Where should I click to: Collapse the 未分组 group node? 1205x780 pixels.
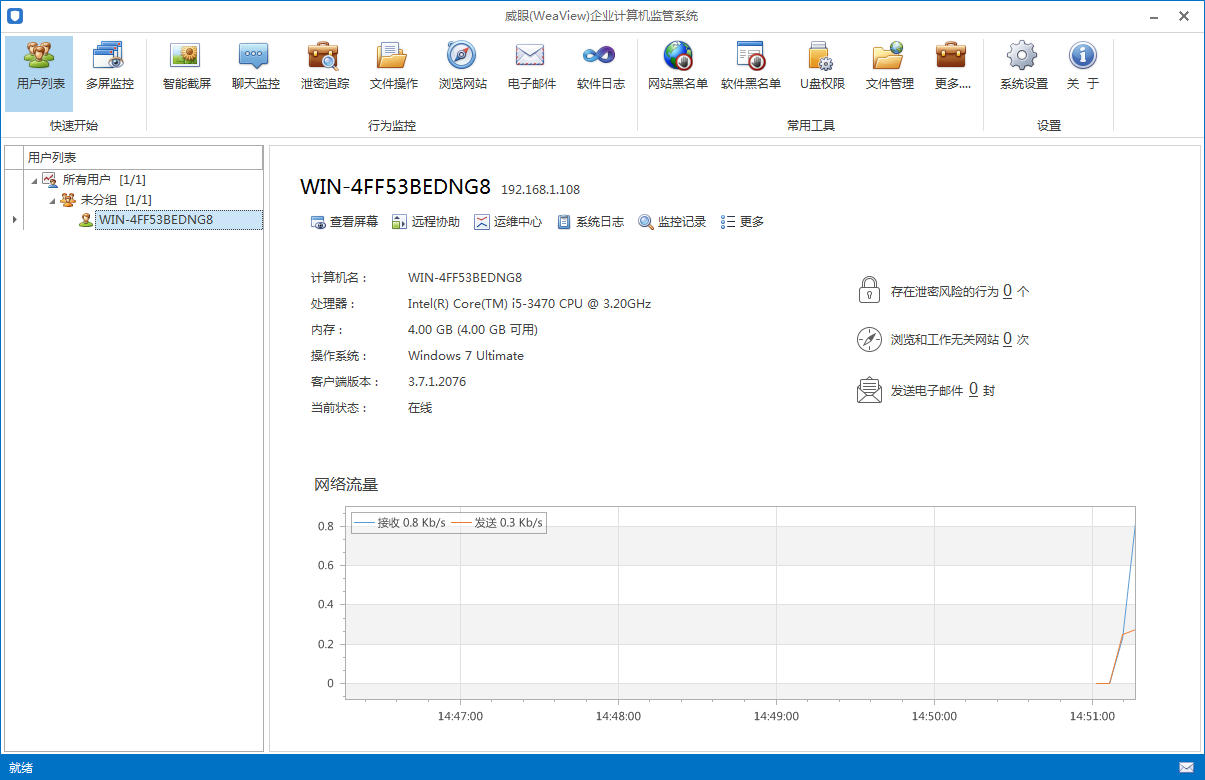52,200
